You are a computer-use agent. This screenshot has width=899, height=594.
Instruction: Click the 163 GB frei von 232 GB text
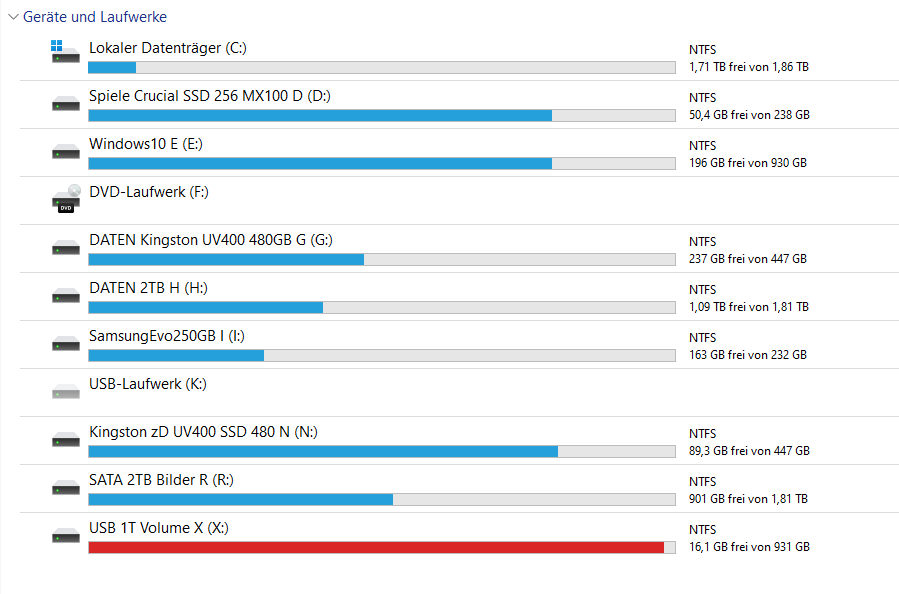[747, 355]
